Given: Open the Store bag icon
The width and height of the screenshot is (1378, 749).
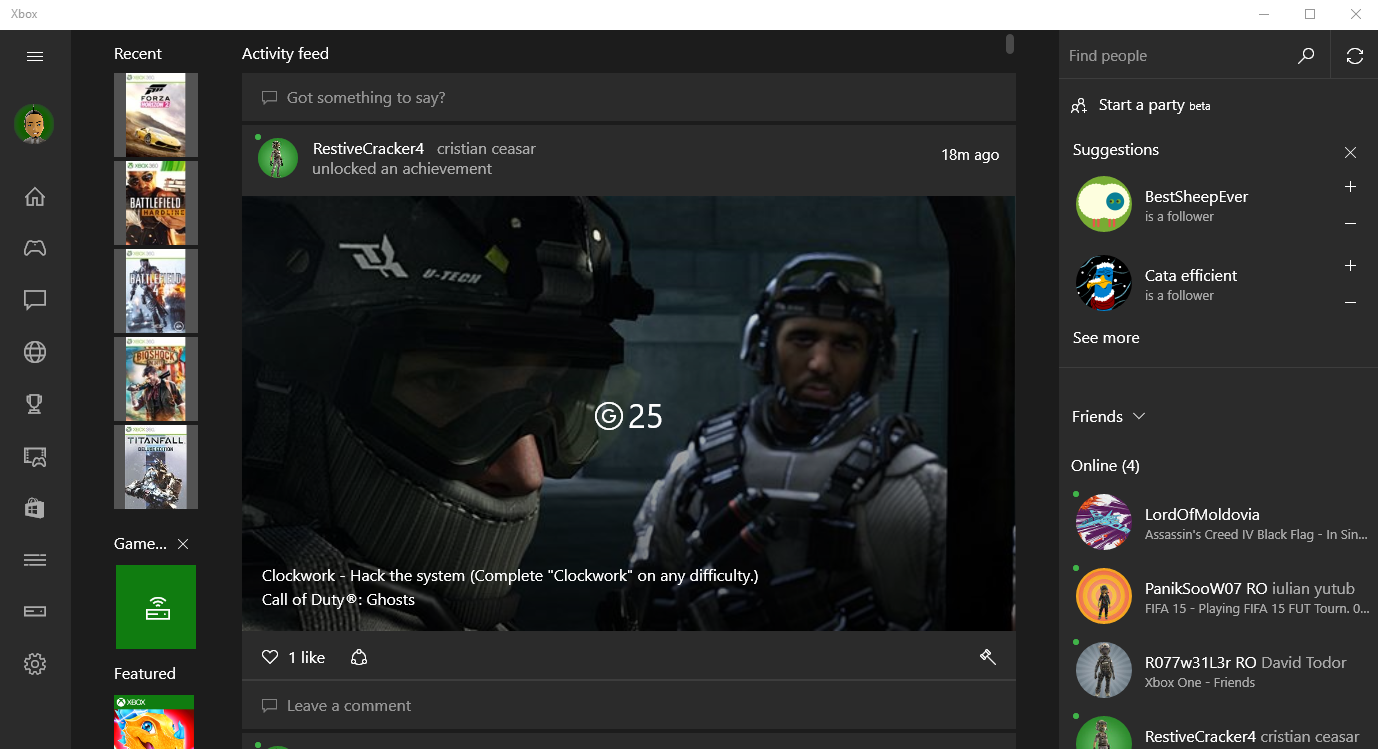Looking at the screenshot, I should [35, 508].
